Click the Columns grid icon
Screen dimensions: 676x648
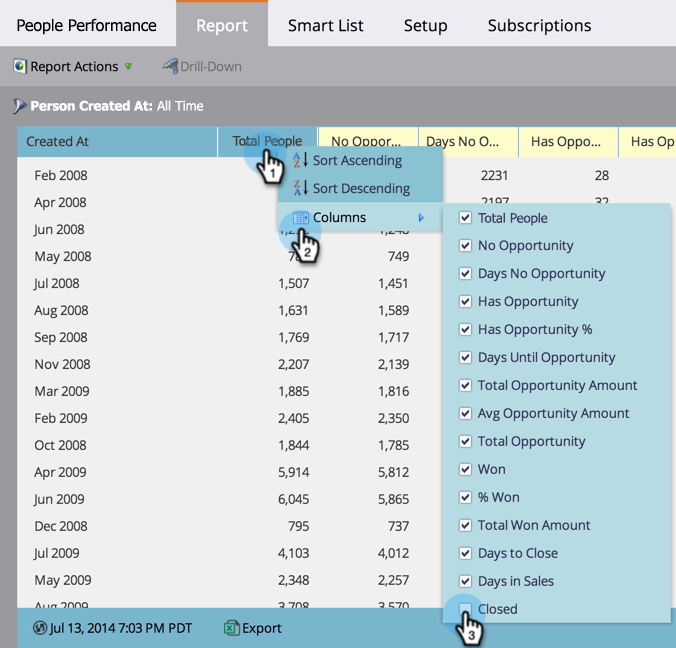point(300,218)
